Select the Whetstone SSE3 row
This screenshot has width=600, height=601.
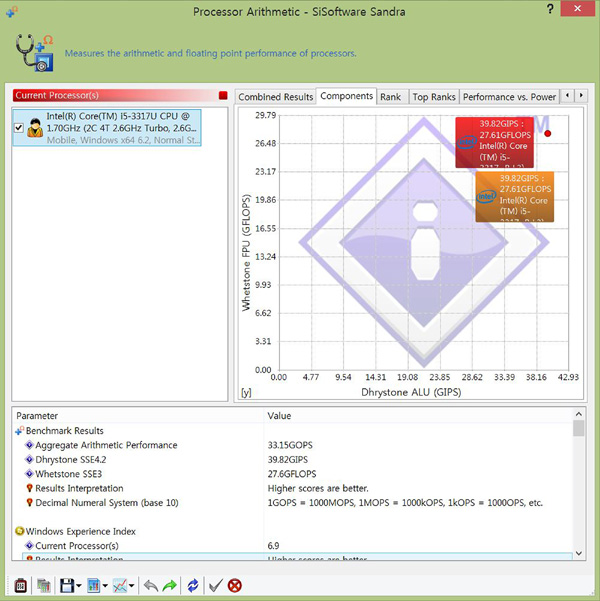click(293, 474)
